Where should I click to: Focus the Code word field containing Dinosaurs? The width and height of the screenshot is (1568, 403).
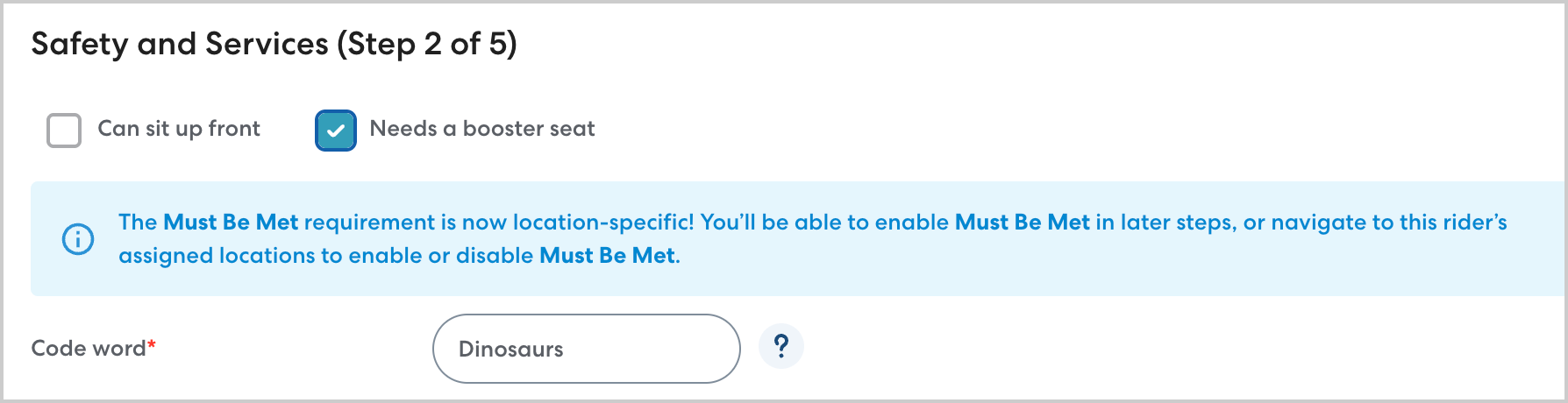tap(586, 349)
